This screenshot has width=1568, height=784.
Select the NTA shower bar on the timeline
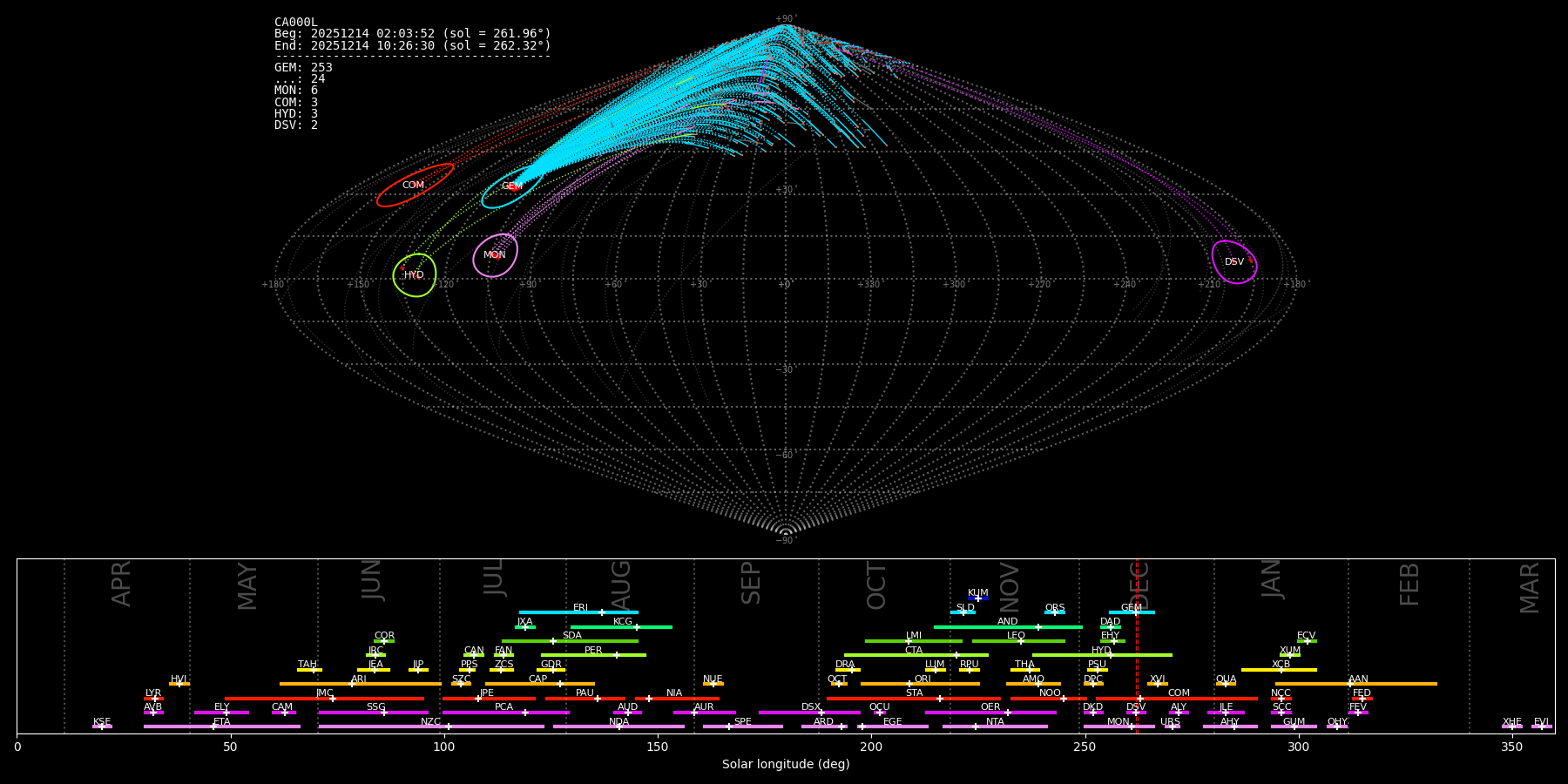pos(995,727)
